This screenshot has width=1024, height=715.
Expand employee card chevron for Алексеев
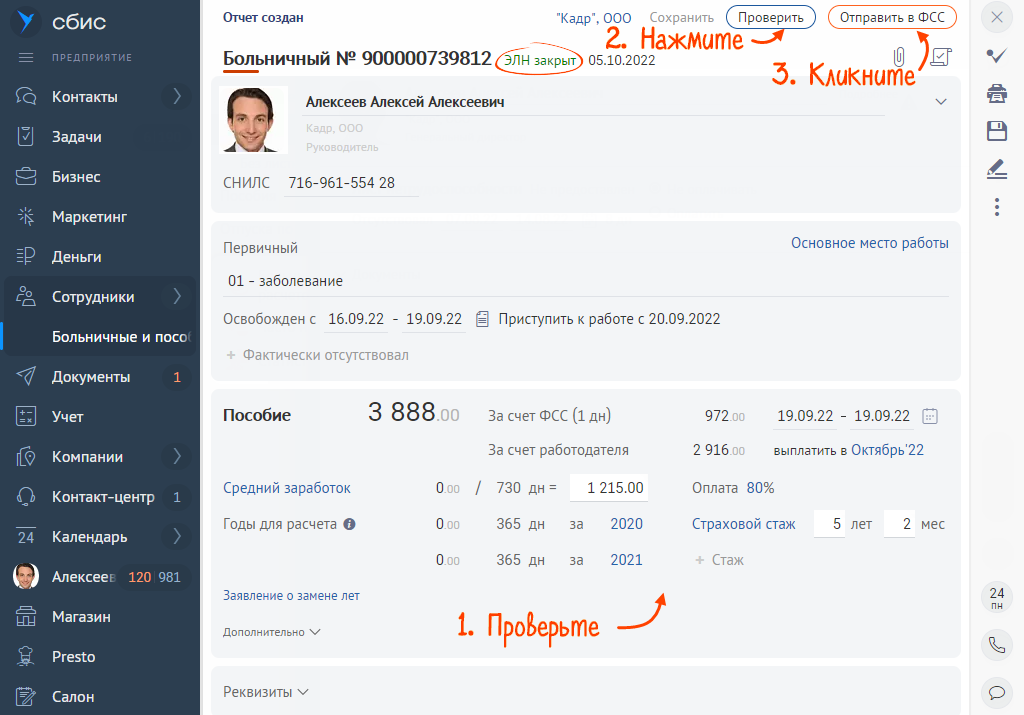pyautogui.click(x=940, y=101)
